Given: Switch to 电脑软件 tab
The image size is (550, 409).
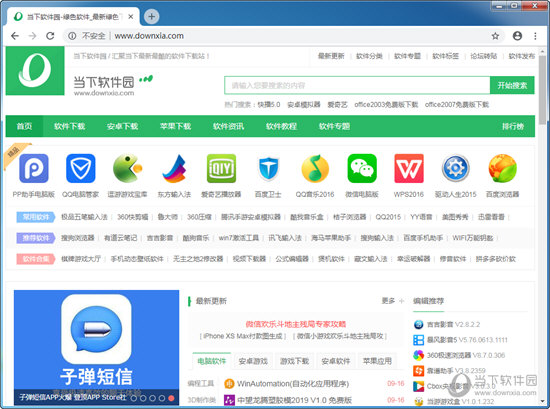Looking at the screenshot, I should (212, 361).
